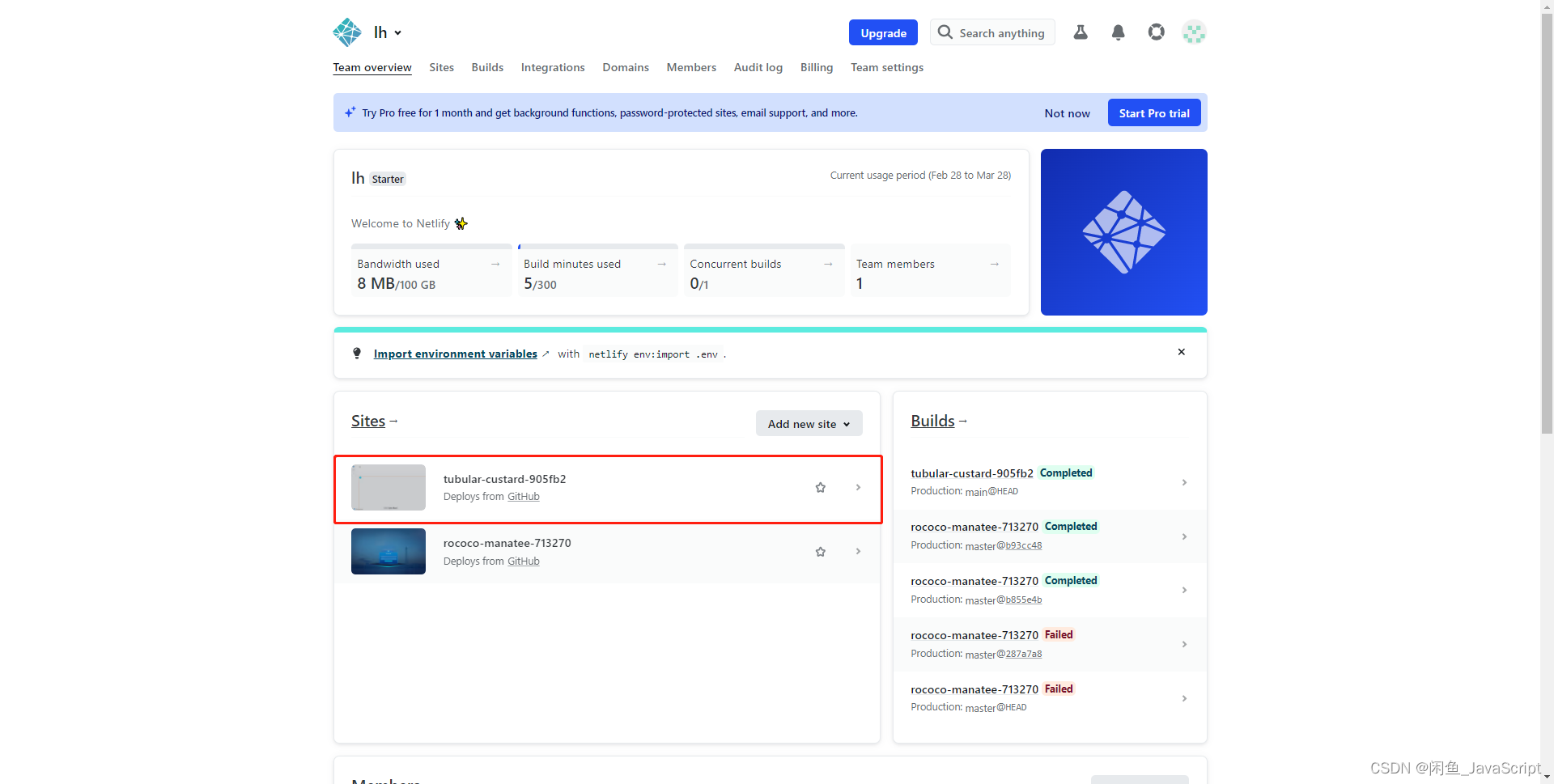Click the Concurrent builds progress bar
1554x784 pixels.
point(764,246)
